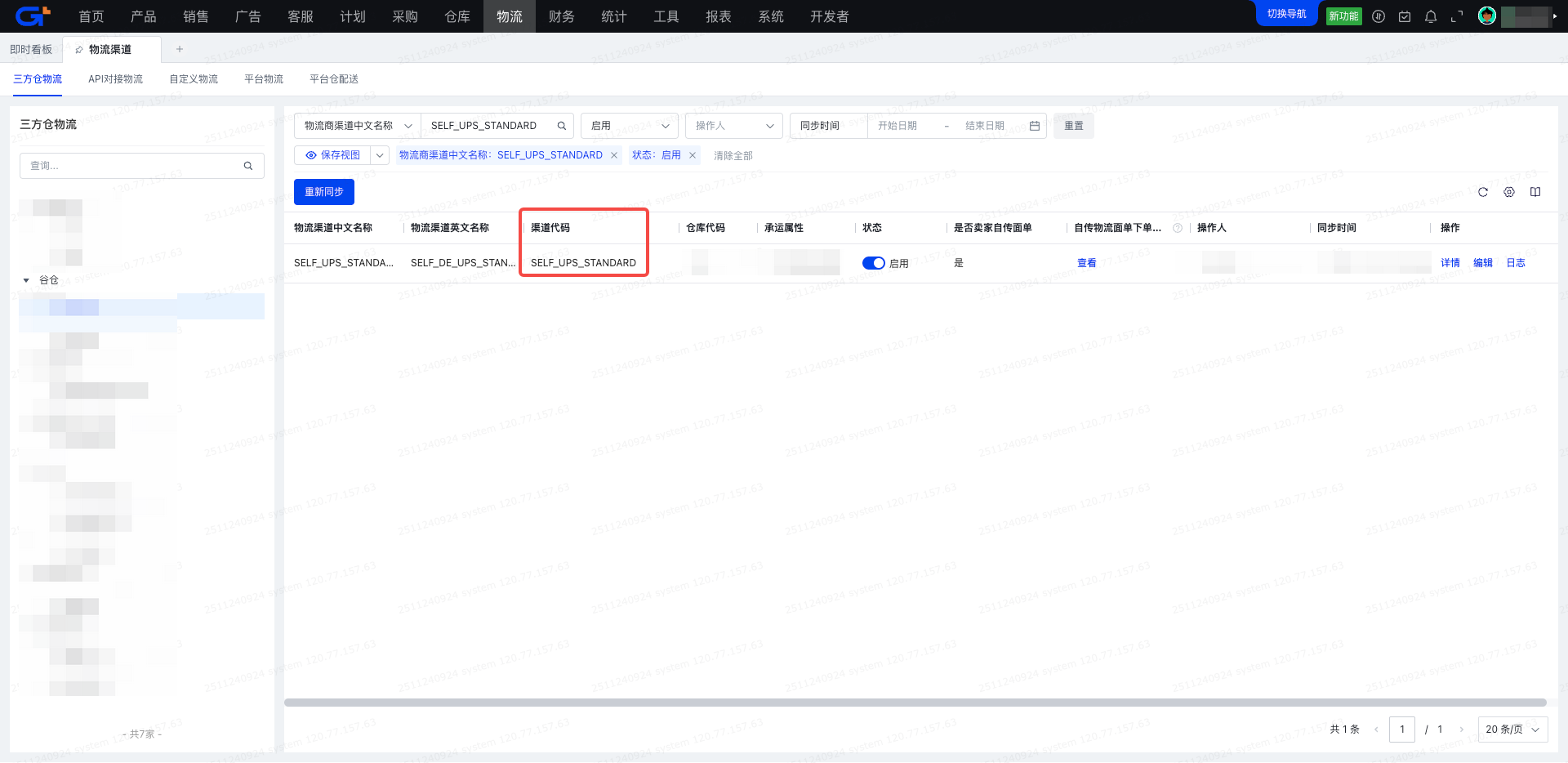Switch to 平台仓配送 tab

(x=334, y=79)
